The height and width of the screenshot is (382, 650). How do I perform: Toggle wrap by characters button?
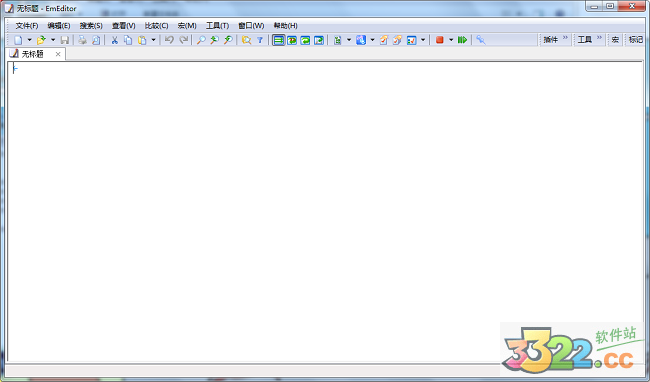pos(292,40)
